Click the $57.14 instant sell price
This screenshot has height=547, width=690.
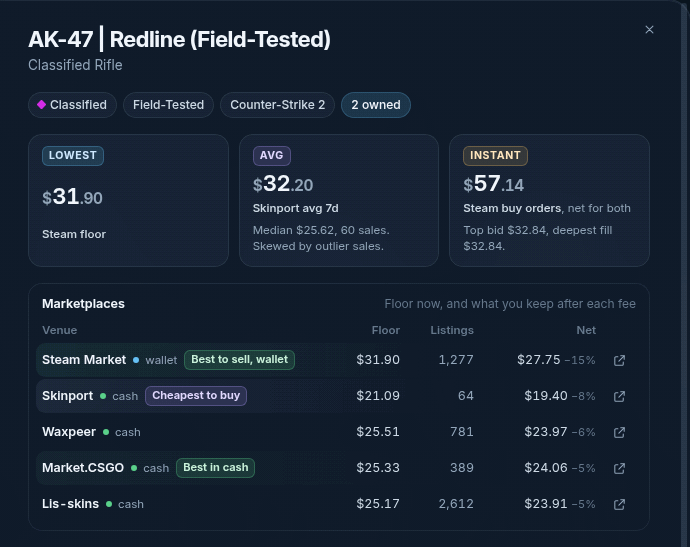pos(494,184)
